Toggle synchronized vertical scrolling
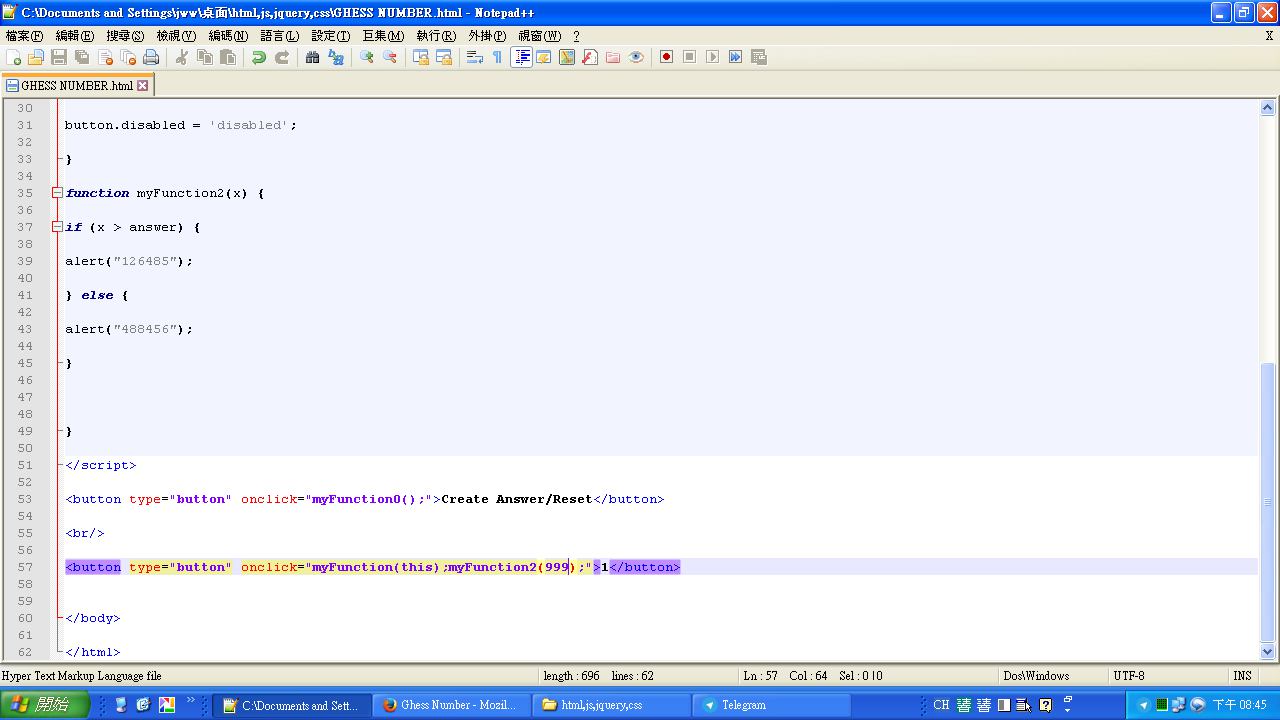 pos(421,57)
